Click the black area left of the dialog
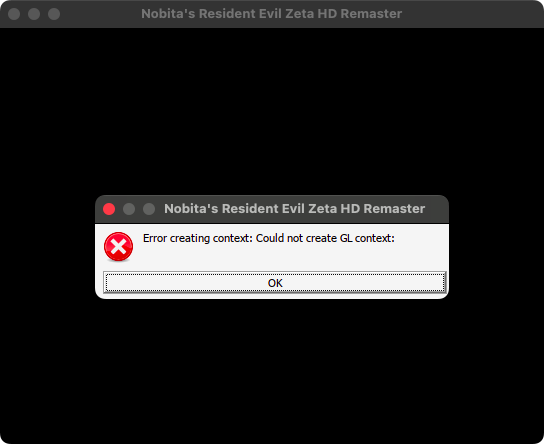544x444 pixels. (x=47, y=247)
